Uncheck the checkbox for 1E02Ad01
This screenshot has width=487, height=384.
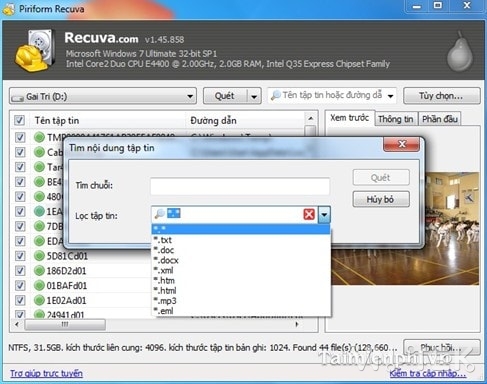tap(20, 300)
